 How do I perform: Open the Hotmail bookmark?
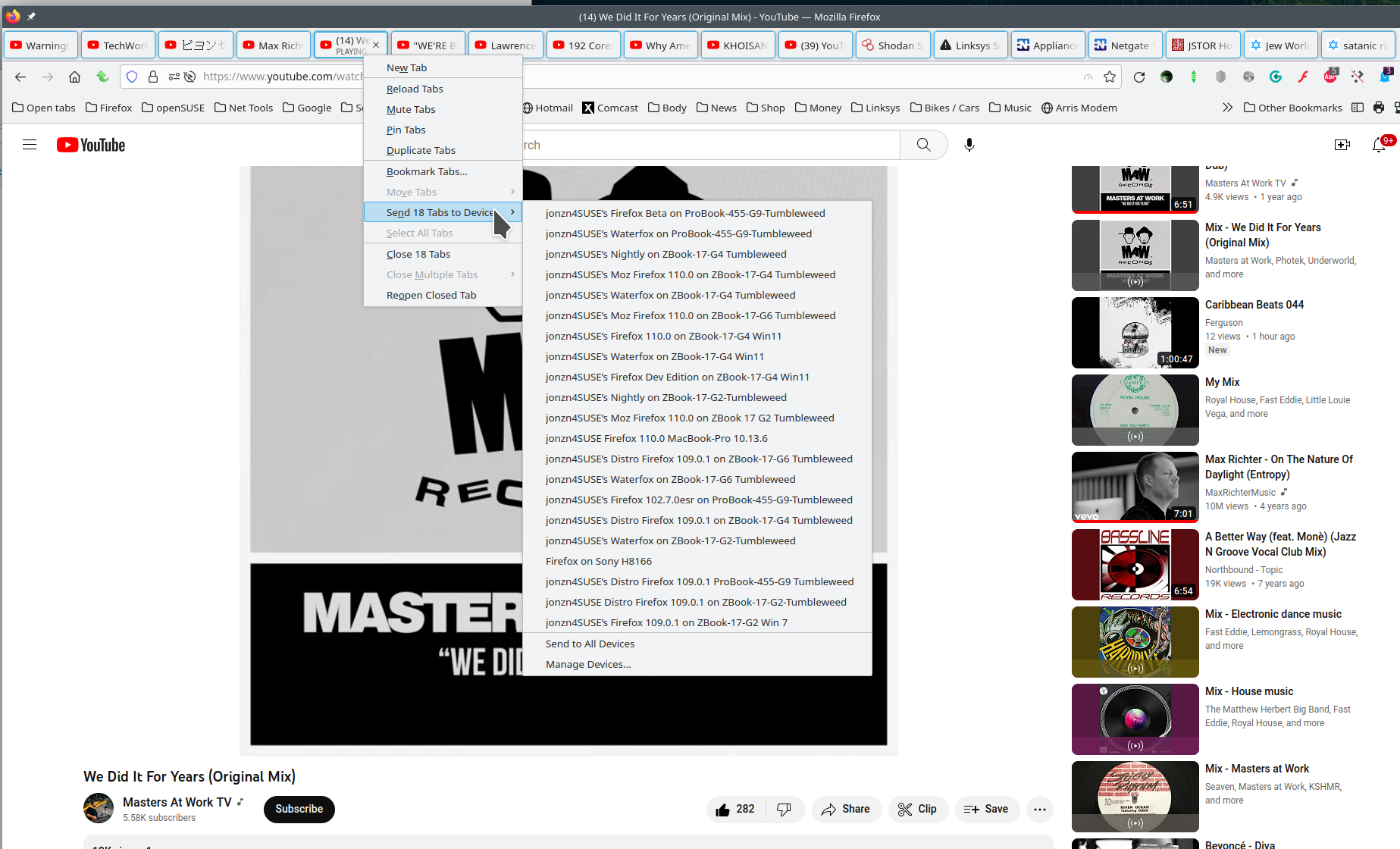(547, 108)
